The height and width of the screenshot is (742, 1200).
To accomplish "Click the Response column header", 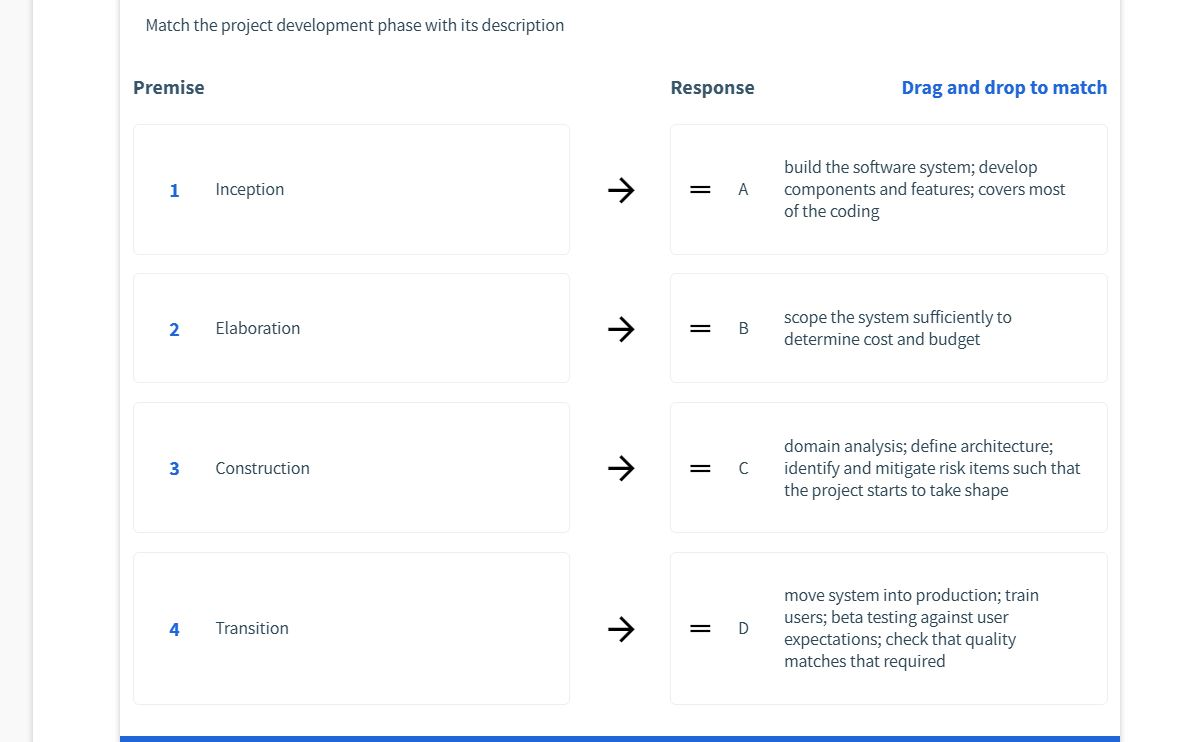I will (x=712, y=87).
